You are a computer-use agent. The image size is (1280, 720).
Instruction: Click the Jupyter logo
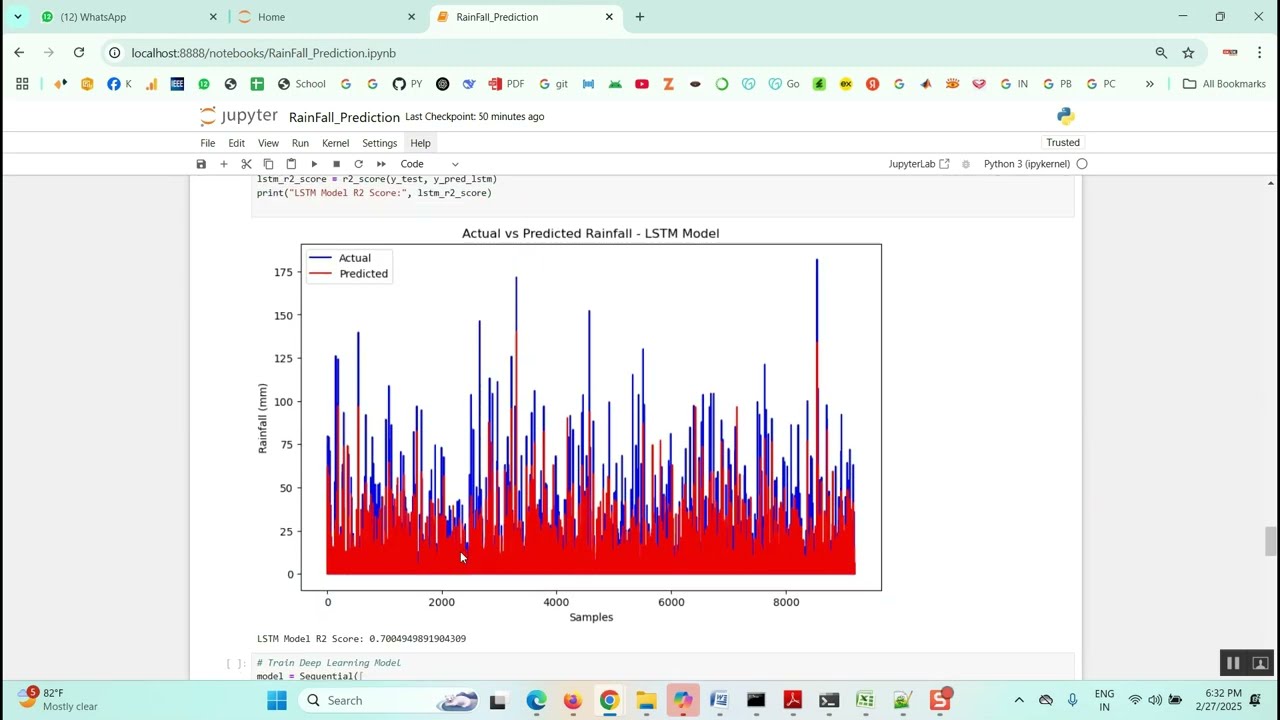tap(239, 116)
